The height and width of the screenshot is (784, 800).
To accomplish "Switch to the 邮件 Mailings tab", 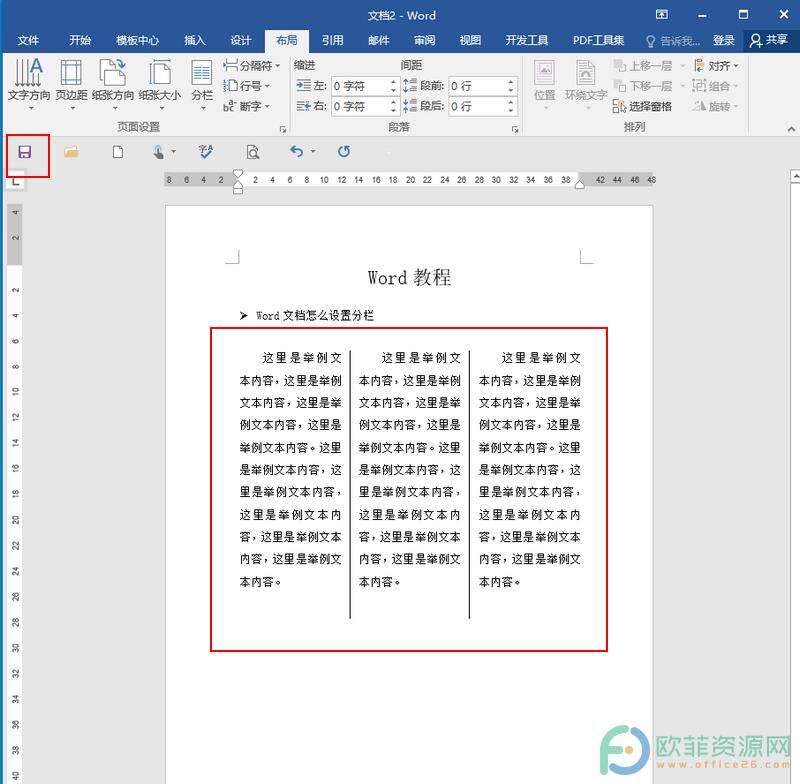I will pyautogui.click(x=379, y=40).
